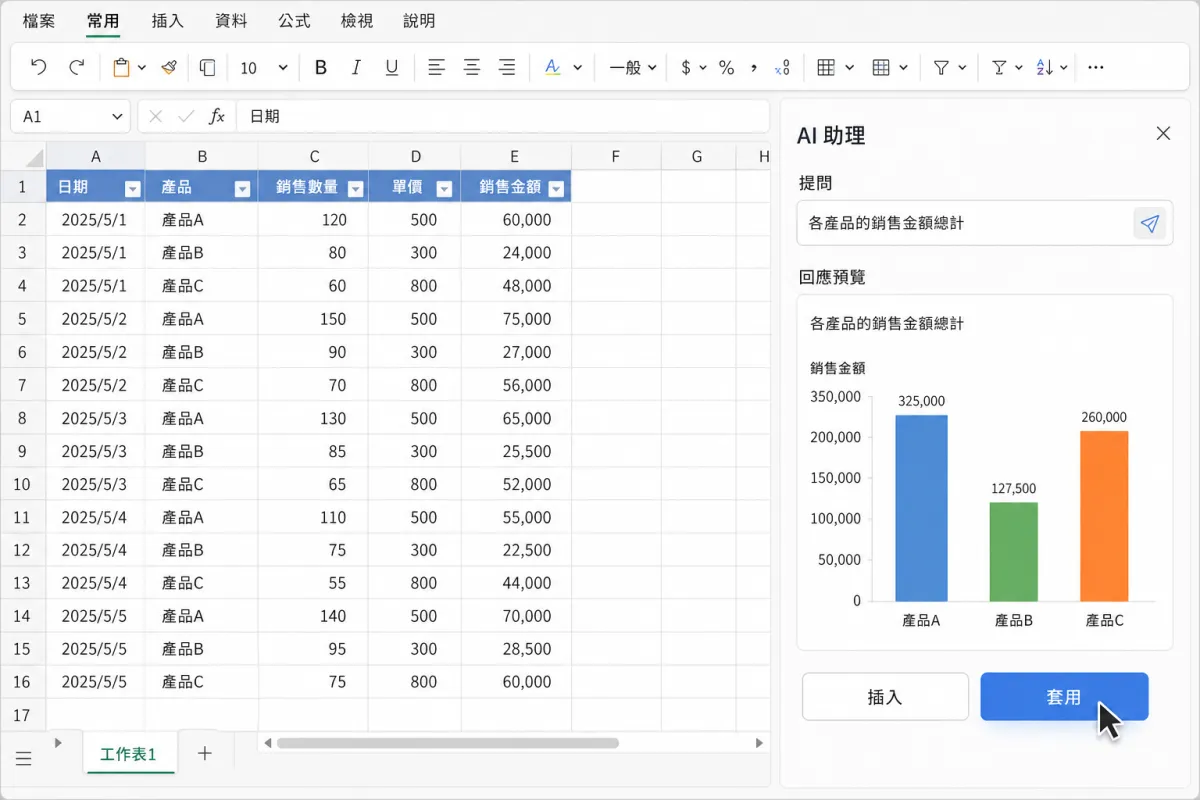
Task: Click the currency dollar sign icon
Action: tap(686, 67)
